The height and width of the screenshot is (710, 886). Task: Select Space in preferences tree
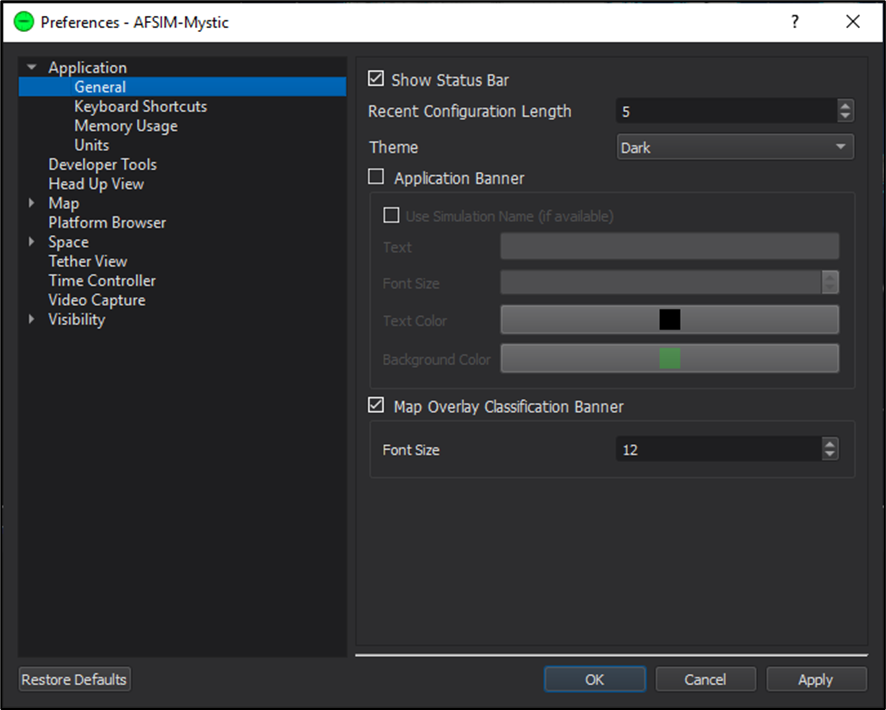point(68,242)
